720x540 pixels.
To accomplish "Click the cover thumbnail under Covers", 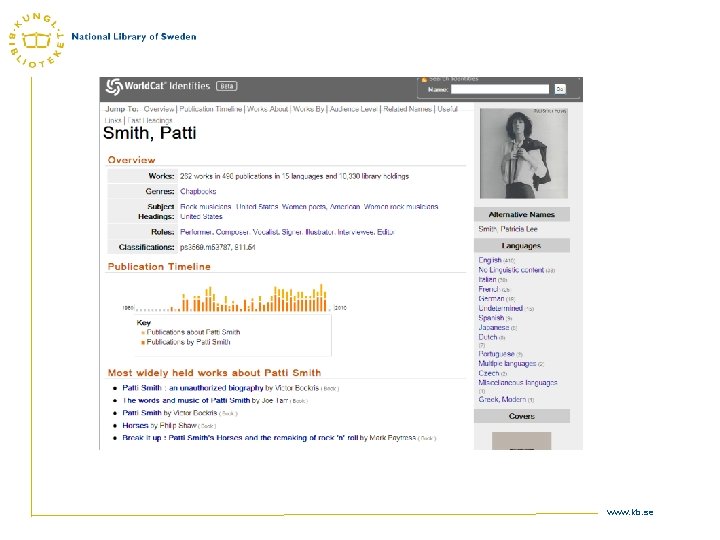I will point(521,441).
